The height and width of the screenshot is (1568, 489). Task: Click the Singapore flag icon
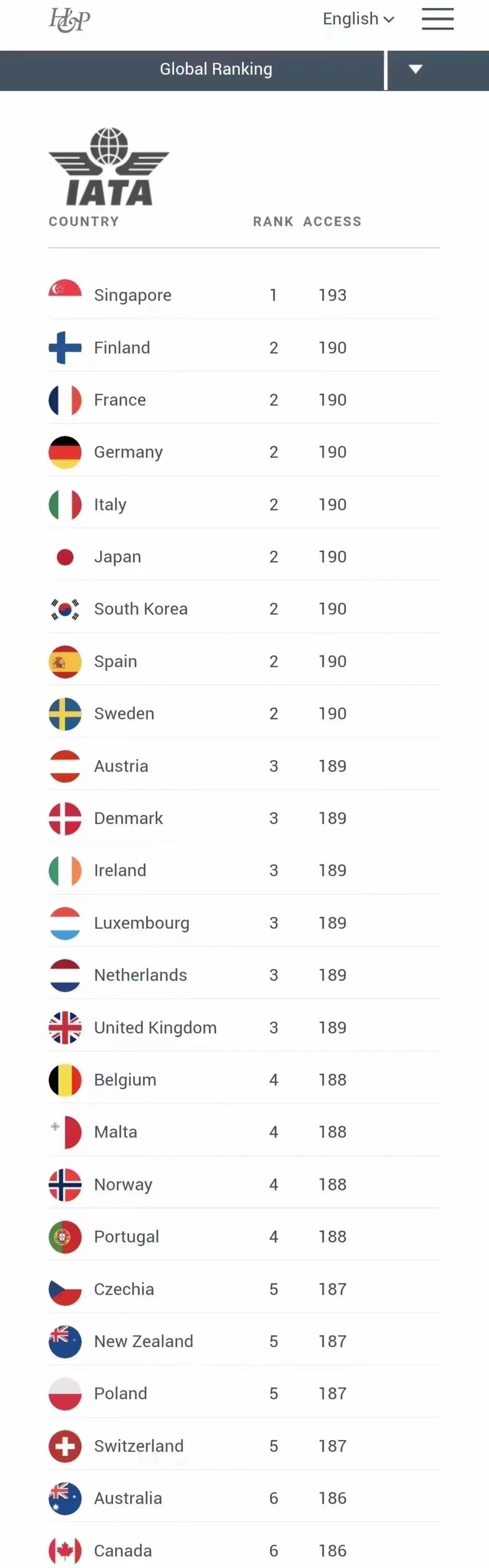65,295
